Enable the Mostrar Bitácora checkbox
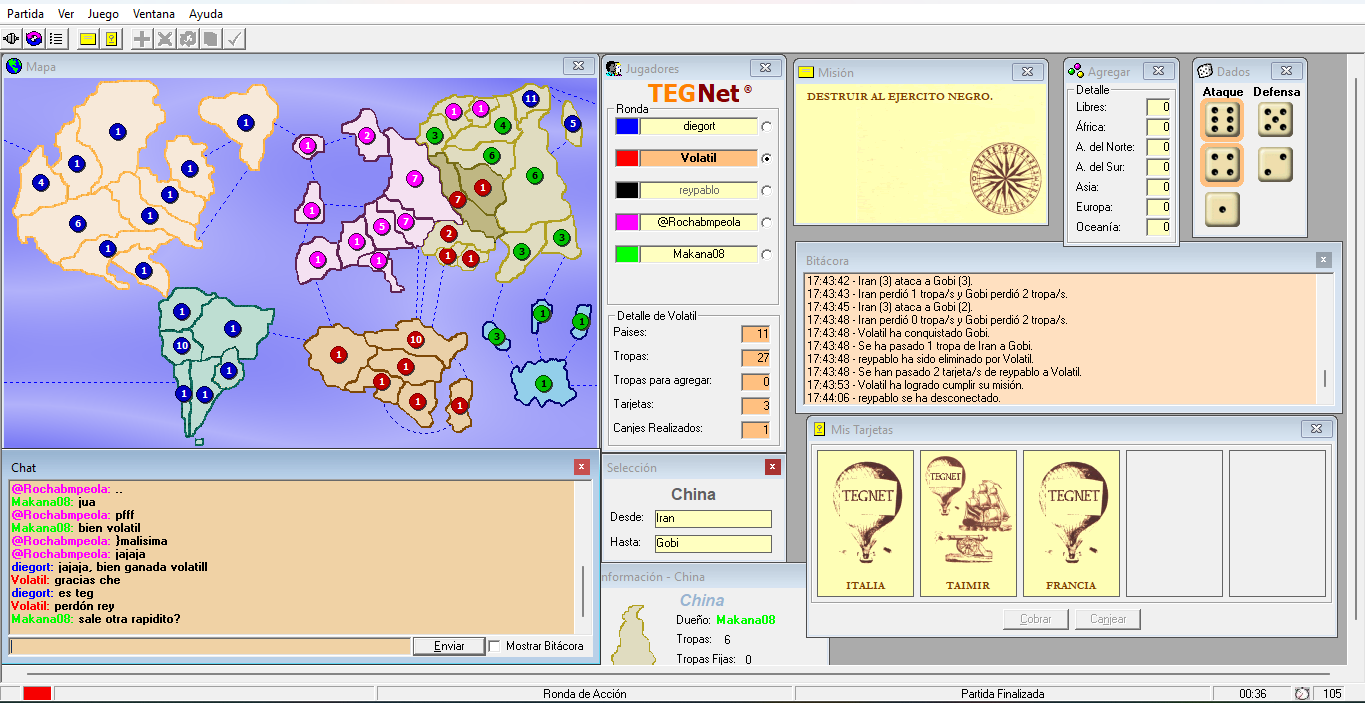 tap(495, 646)
